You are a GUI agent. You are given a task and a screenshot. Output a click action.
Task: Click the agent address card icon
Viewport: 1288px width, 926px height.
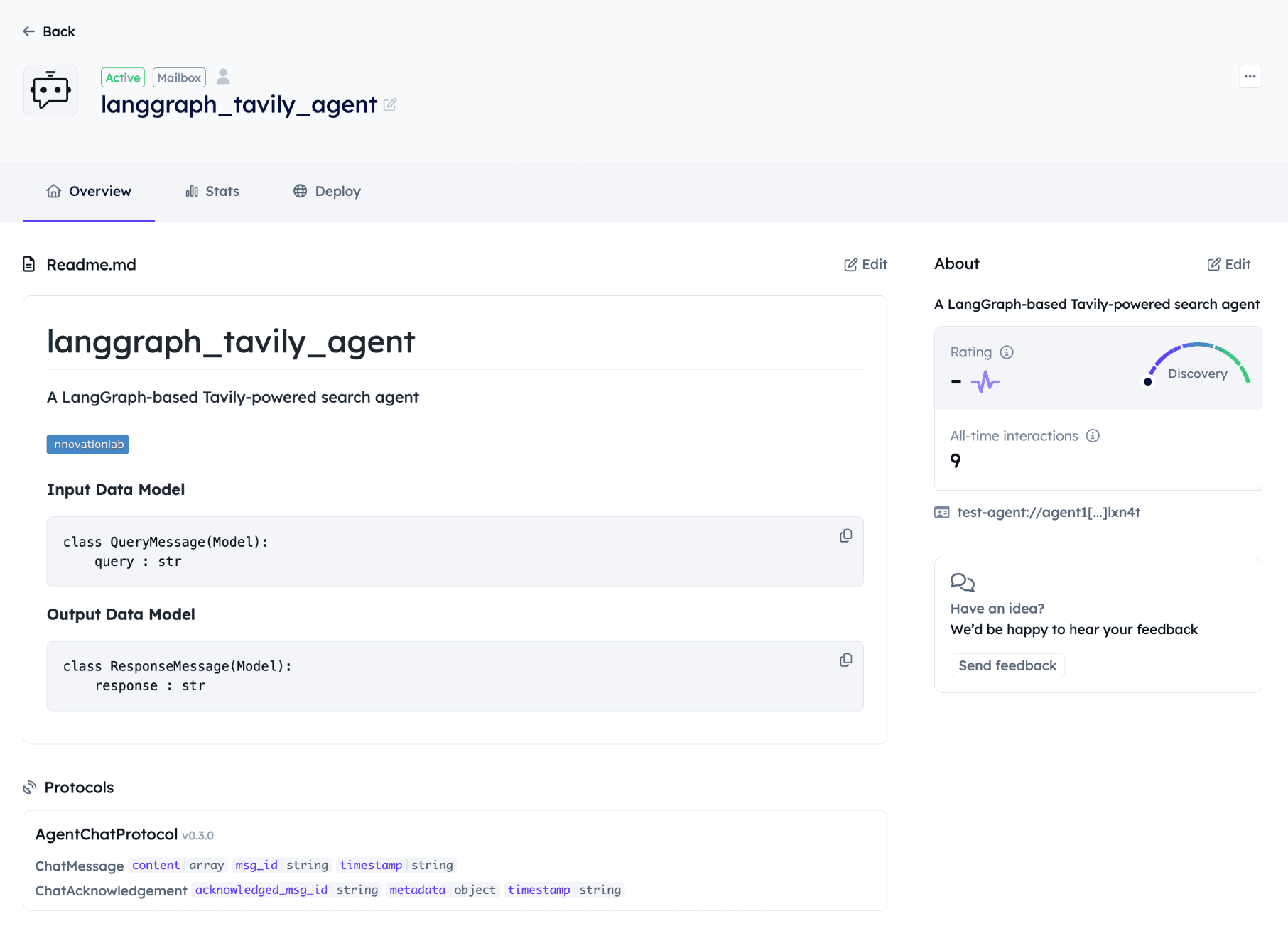pyautogui.click(x=942, y=512)
